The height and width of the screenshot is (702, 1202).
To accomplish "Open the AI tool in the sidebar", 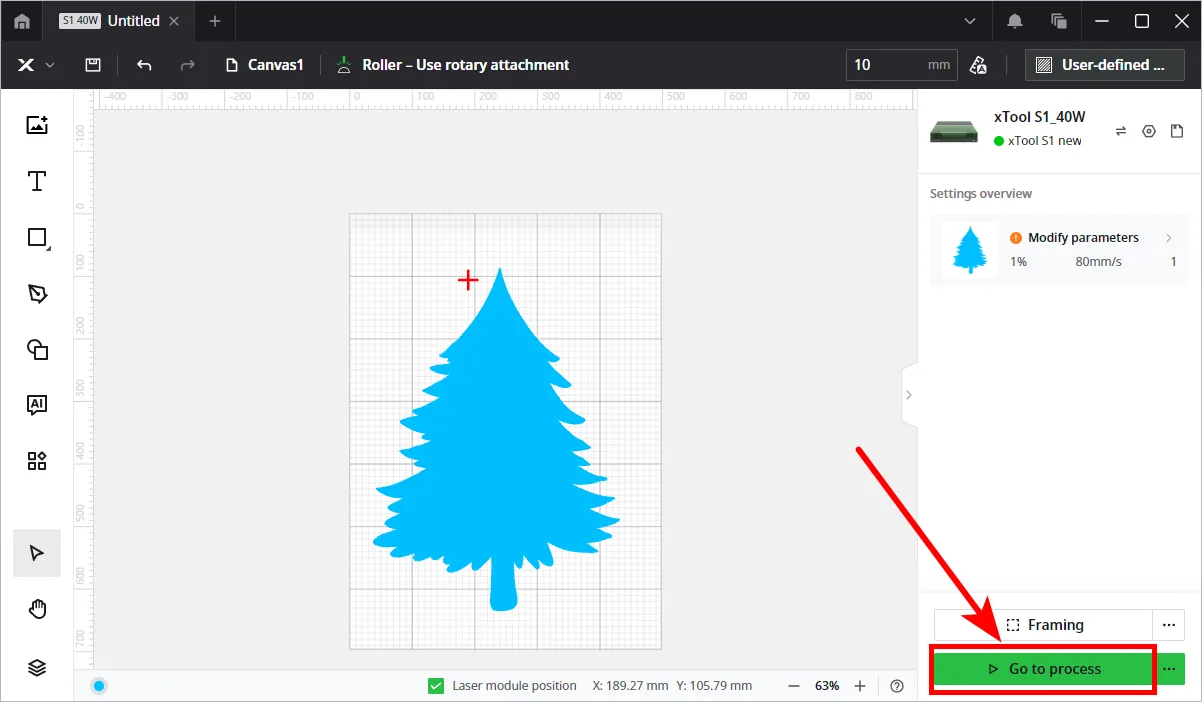I will click(x=37, y=405).
